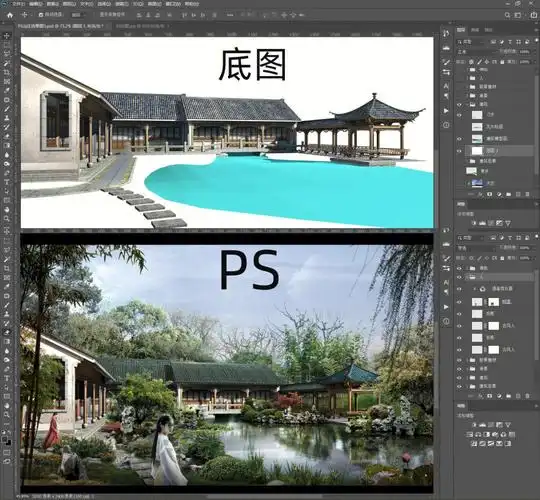Switch to 路径 Paths tab in upper panel

click(x=488, y=30)
